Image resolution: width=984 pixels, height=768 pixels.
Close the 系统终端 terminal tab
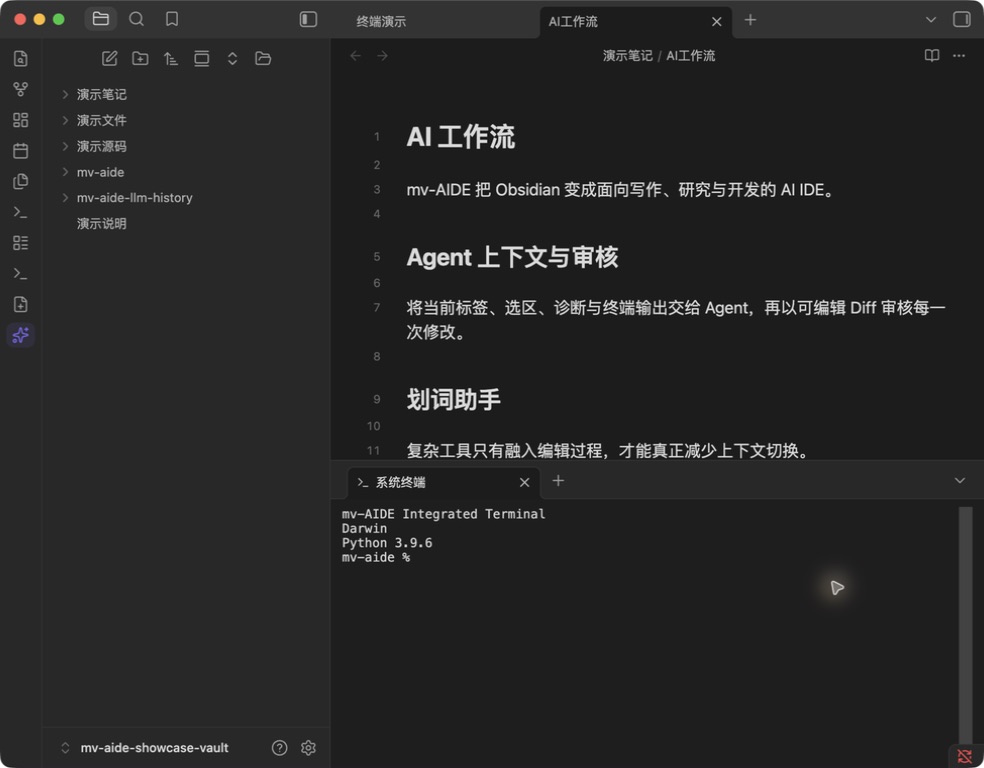coord(525,482)
